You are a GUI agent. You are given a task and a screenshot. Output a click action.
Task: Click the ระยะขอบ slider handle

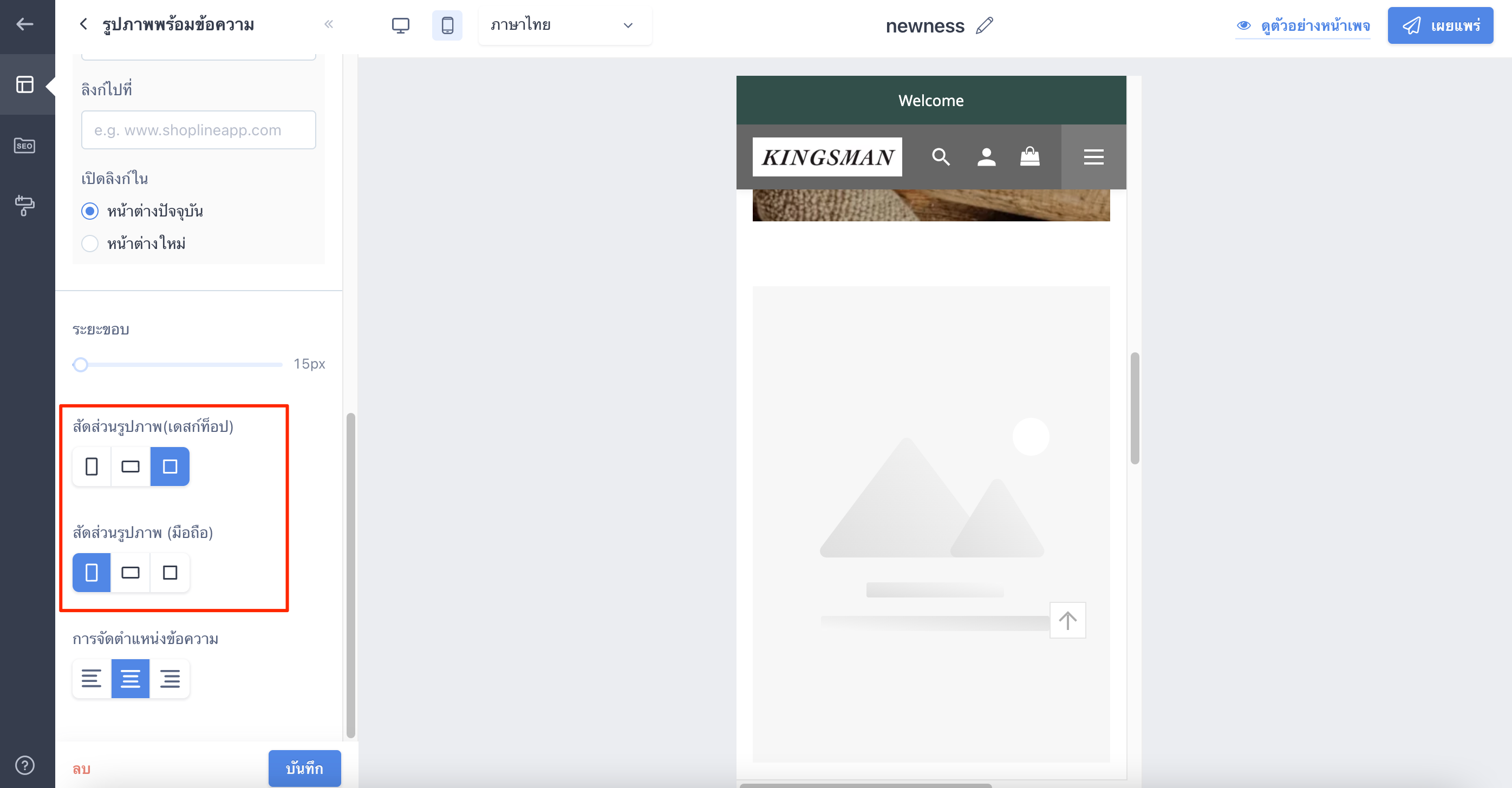click(x=80, y=364)
